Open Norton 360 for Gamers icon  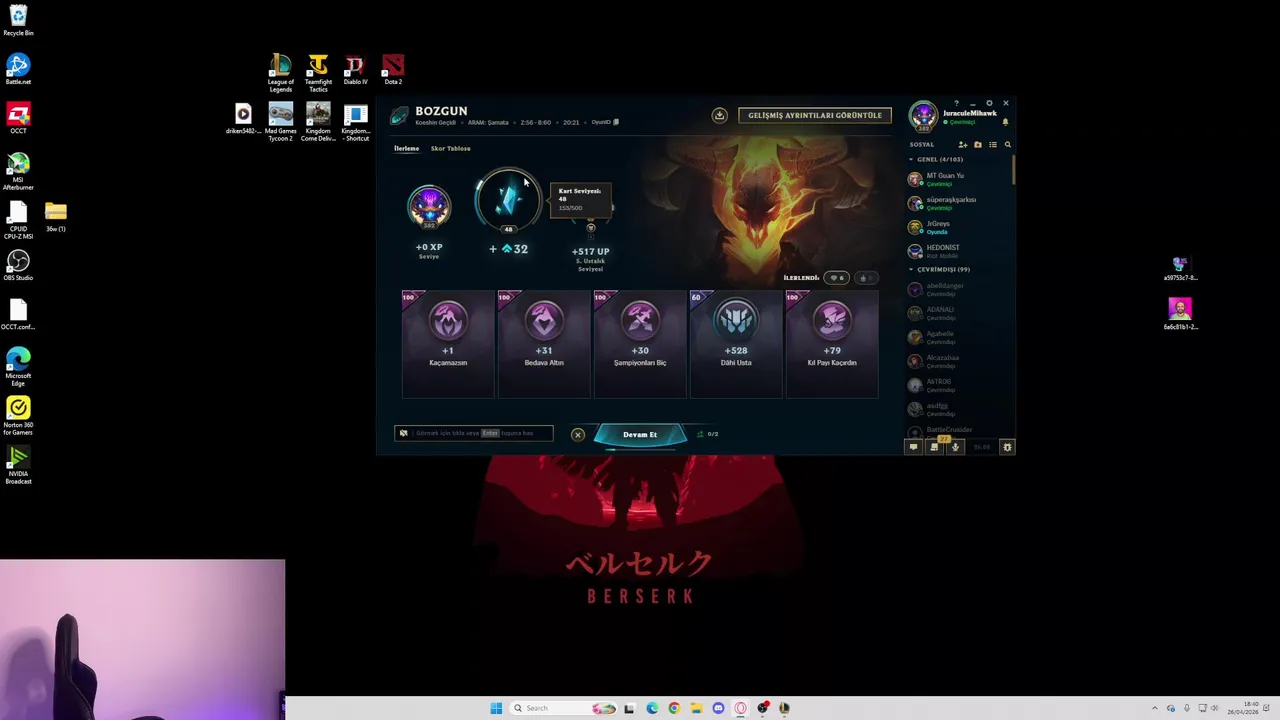coord(18,416)
